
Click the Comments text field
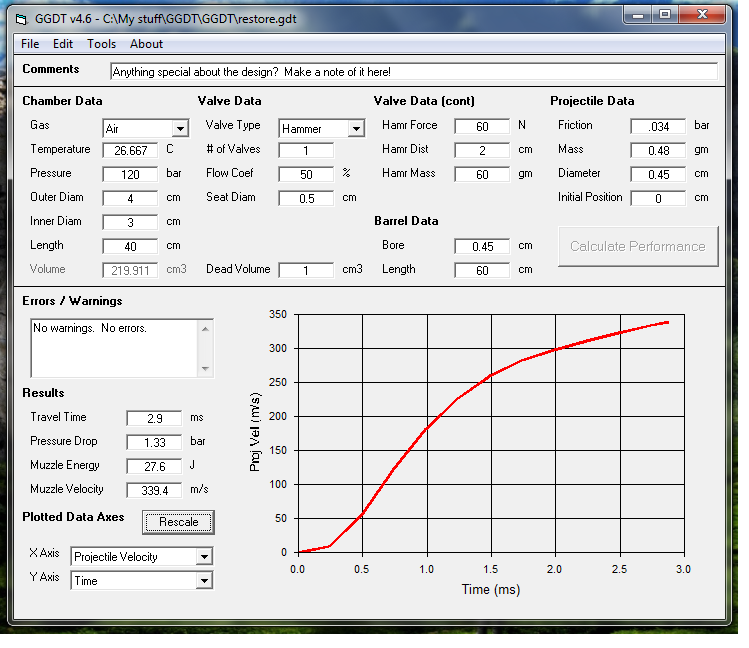click(413, 72)
